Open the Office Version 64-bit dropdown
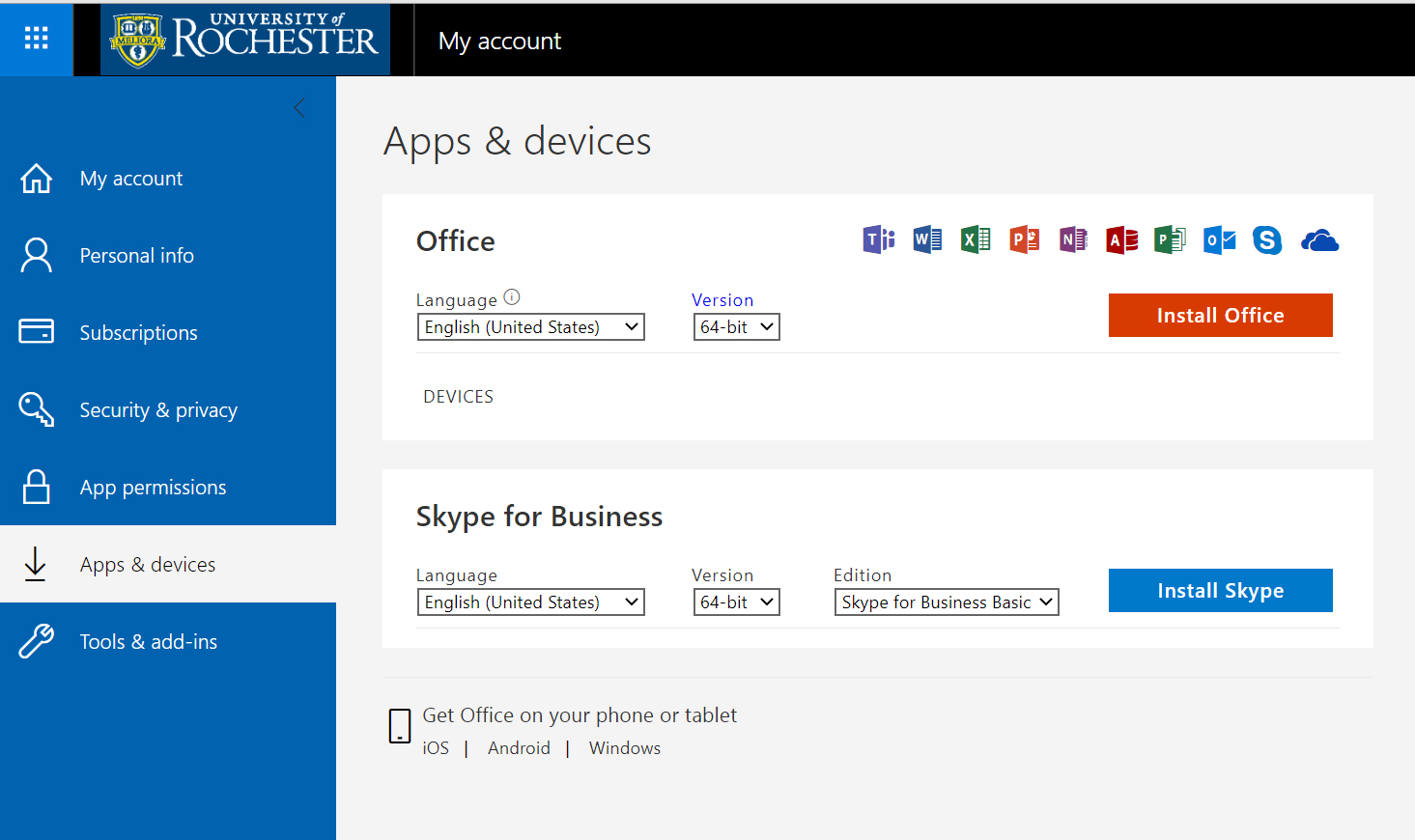This screenshot has width=1415, height=840. coord(737,327)
